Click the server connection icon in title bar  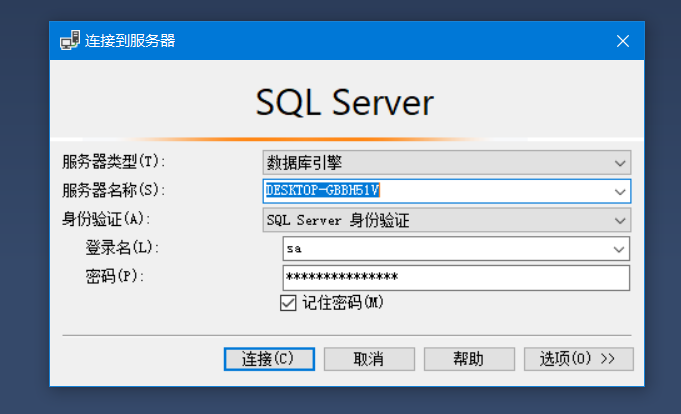coord(69,40)
